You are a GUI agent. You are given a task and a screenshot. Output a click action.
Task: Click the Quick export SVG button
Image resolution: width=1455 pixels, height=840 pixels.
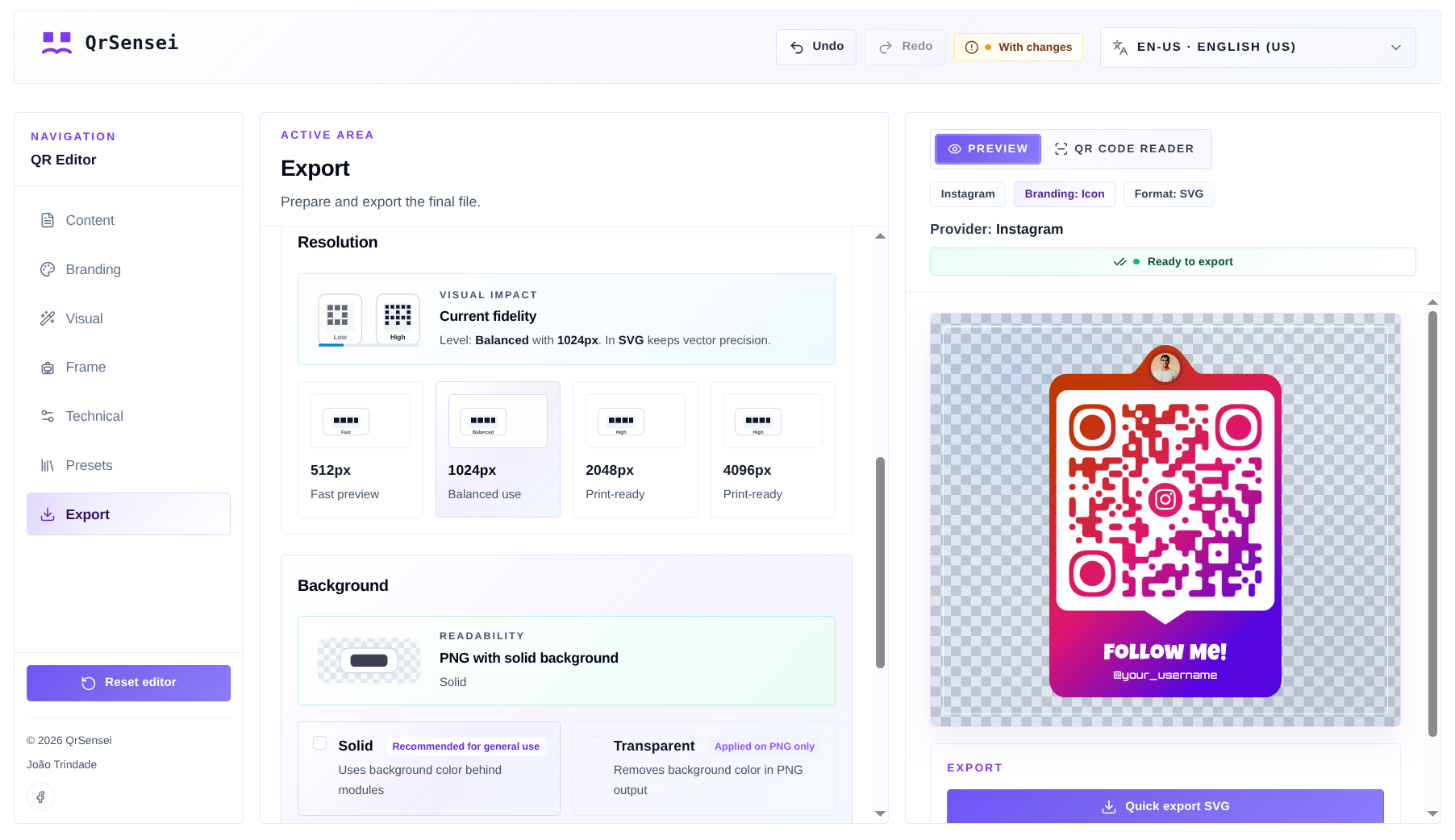point(1165,806)
